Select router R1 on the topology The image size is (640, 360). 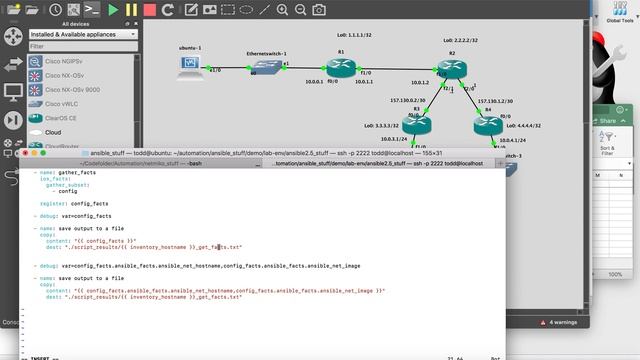pyautogui.click(x=341, y=68)
